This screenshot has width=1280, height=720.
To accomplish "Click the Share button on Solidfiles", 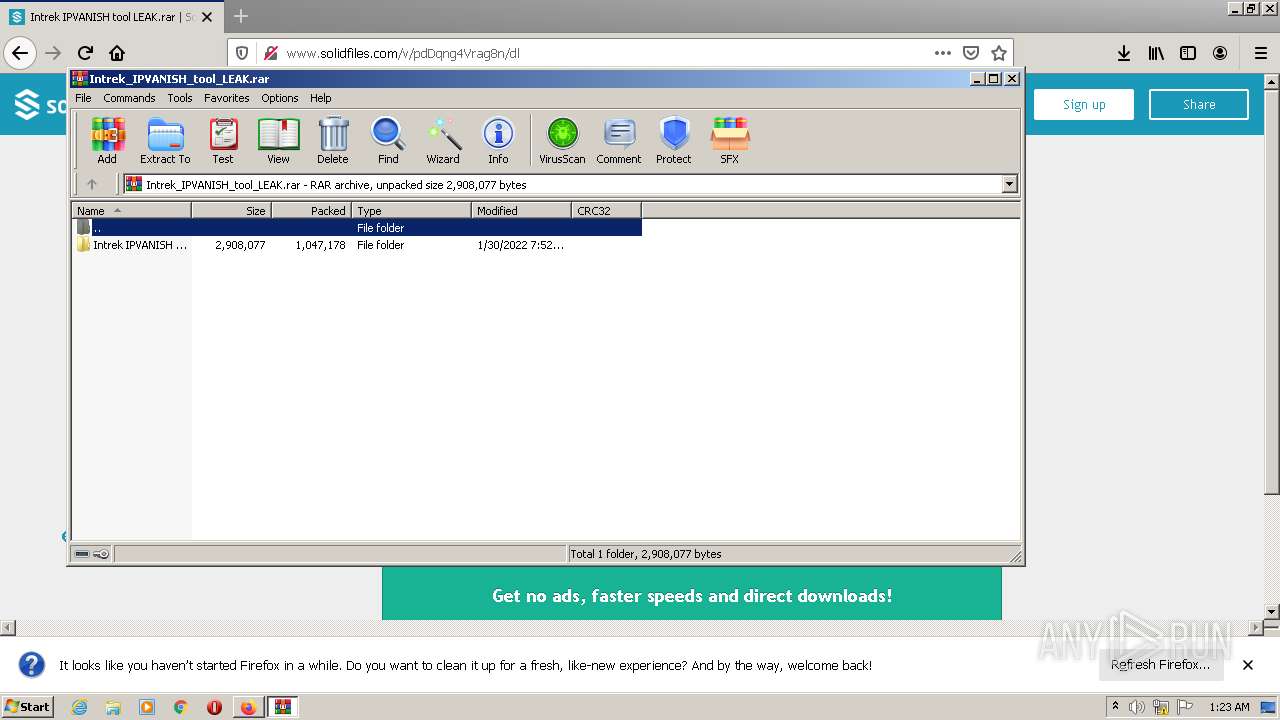I will [1199, 105].
